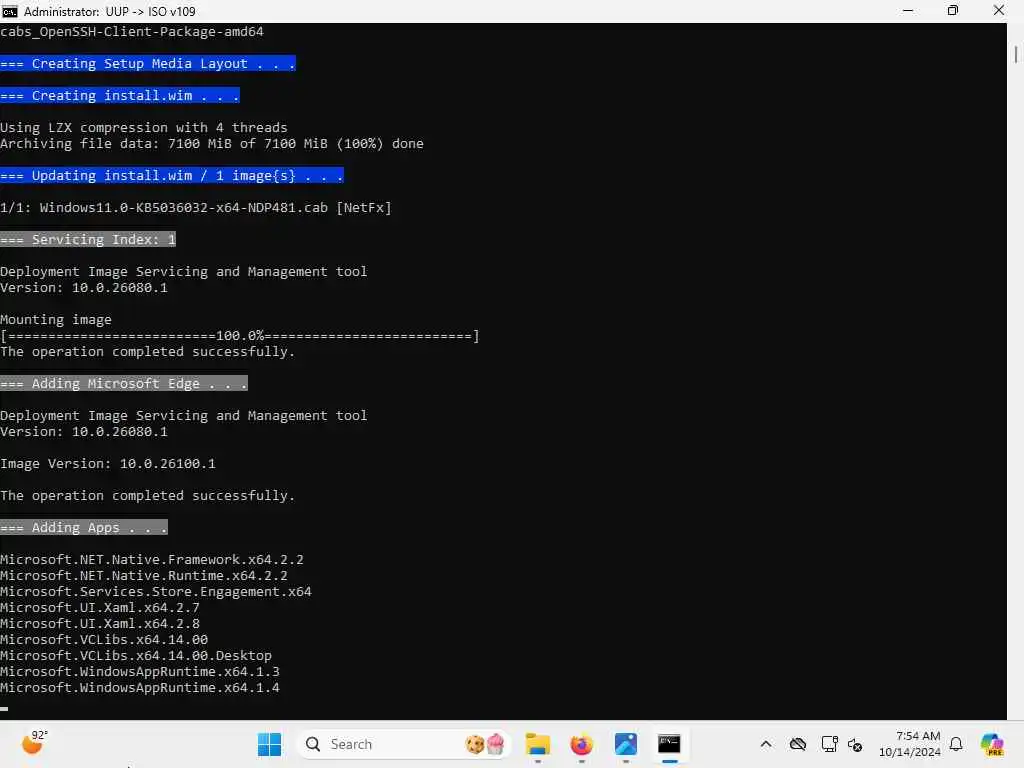
Task: Click 'Microsoft.WindowsAppRuntime.x64.1.3'
Action: (x=140, y=671)
